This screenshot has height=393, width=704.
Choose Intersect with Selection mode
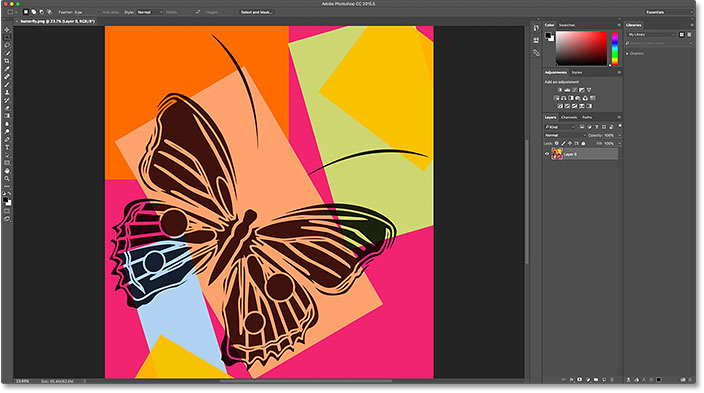[x=49, y=12]
